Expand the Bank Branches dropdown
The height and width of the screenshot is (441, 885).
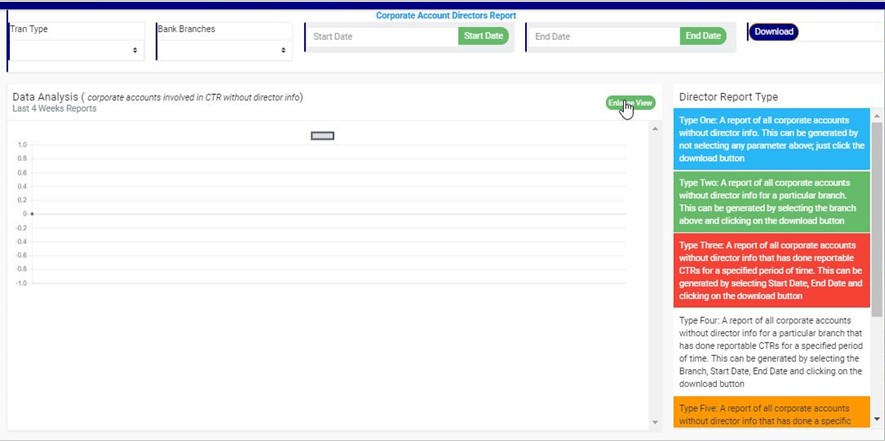click(x=223, y=49)
